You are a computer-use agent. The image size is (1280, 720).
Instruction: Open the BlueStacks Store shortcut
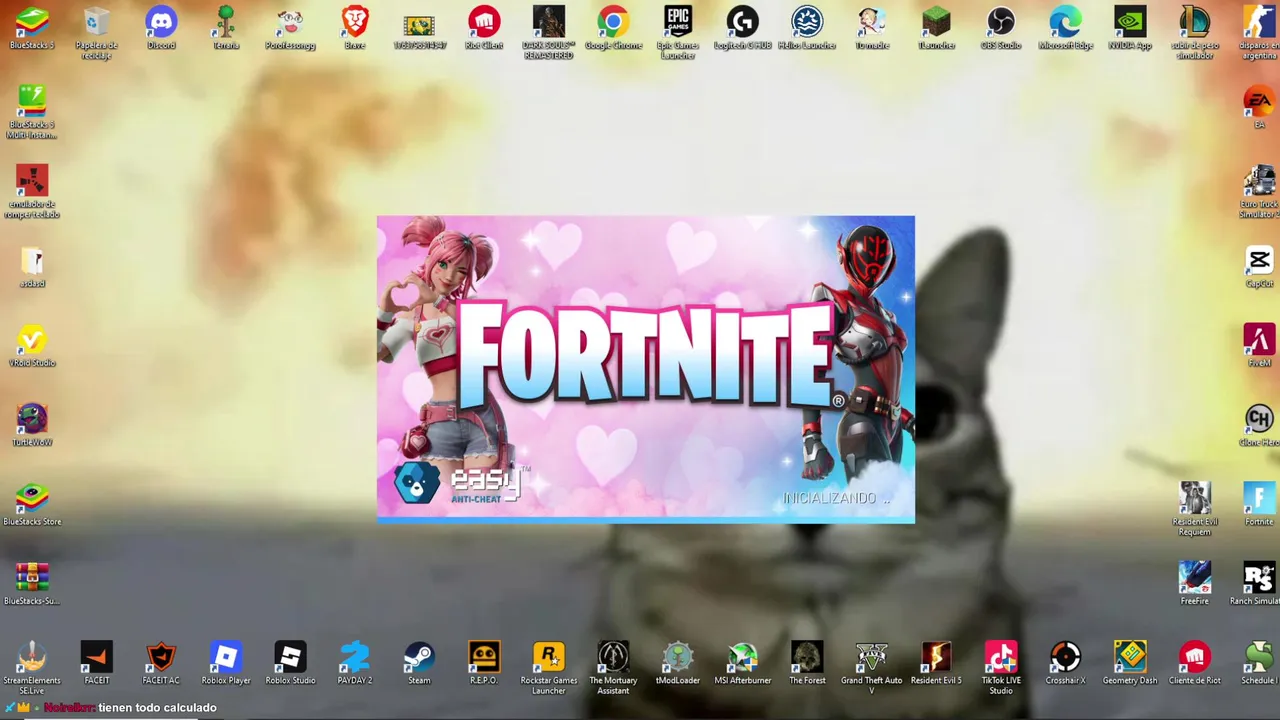coord(32,504)
